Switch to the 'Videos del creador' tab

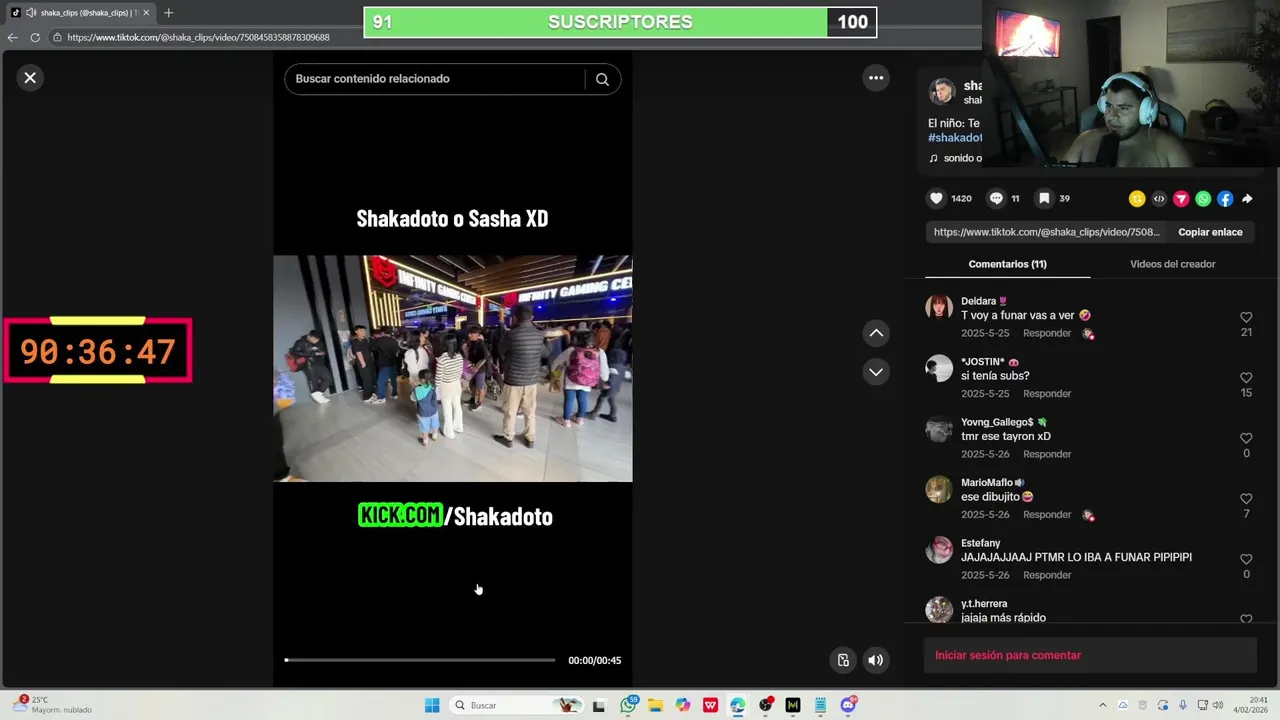[x=1172, y=264]
